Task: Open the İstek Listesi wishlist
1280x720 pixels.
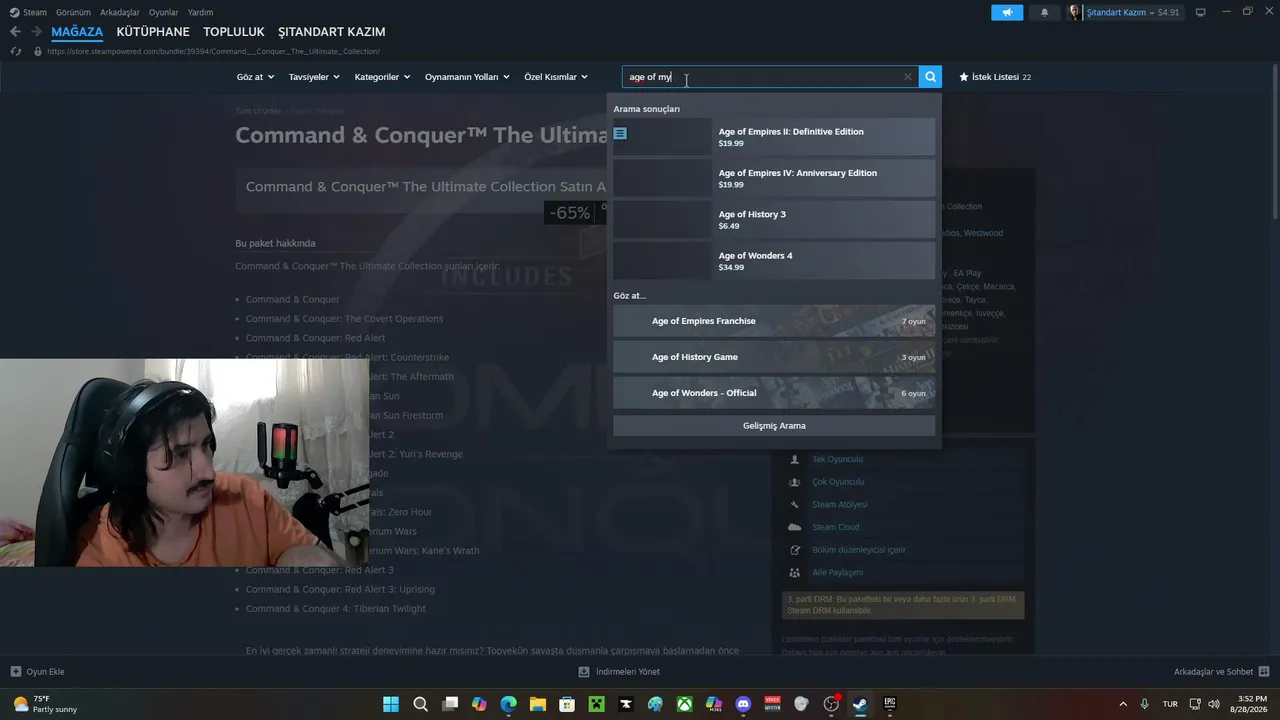Action: click(x=995, y=77)
